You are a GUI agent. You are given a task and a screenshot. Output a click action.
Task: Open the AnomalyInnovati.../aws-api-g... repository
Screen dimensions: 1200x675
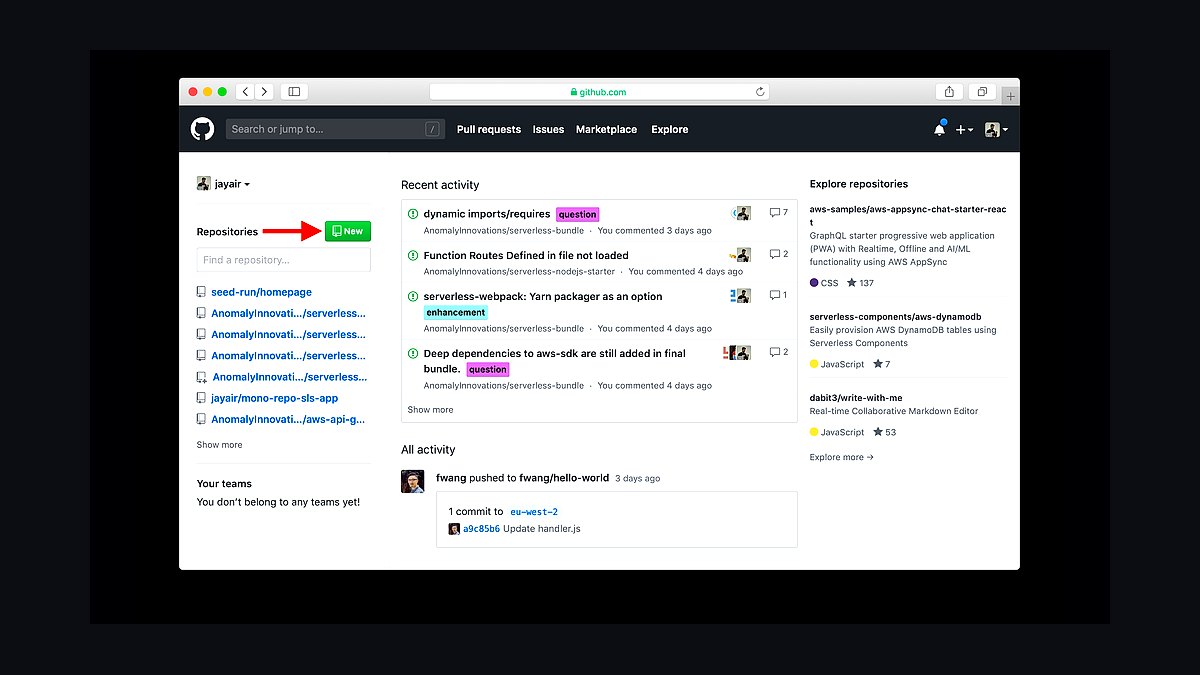tap(288, 420)
